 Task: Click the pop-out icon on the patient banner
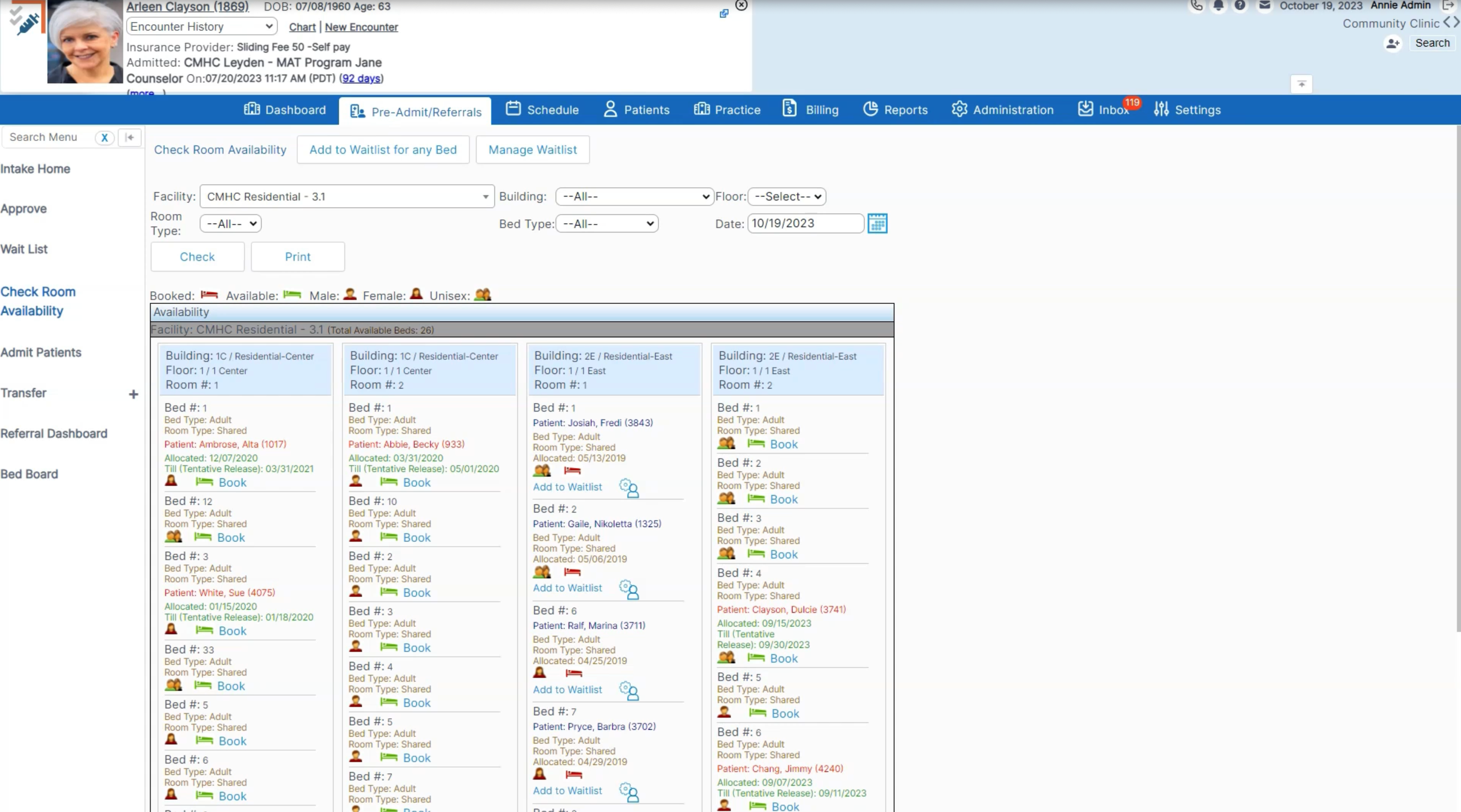click(723, 13)
